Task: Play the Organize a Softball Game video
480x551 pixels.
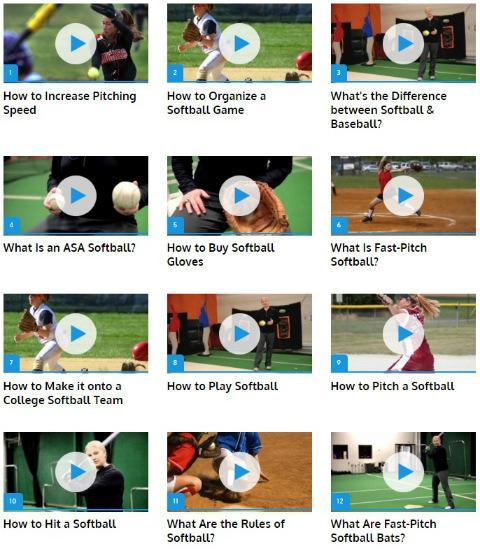Action: [x=240, y=44]
